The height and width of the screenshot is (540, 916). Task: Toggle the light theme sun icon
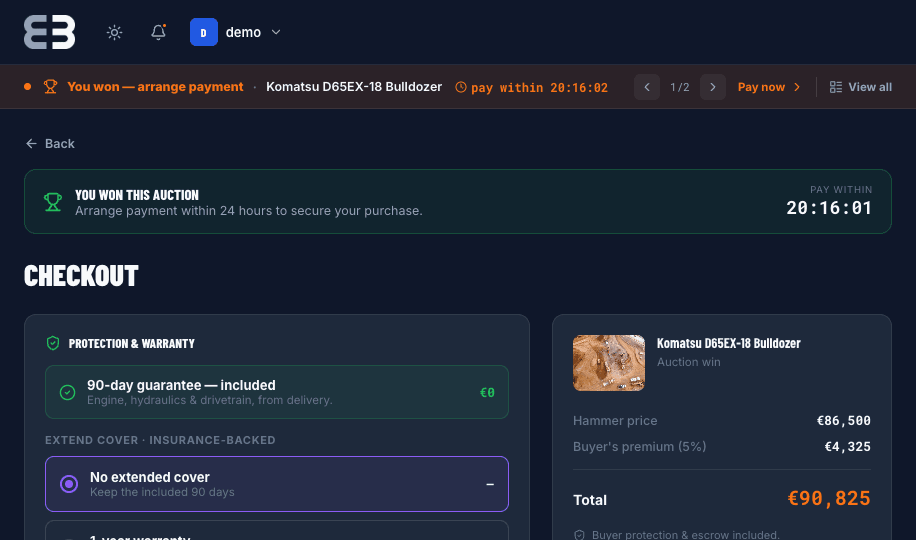[114, 32]
